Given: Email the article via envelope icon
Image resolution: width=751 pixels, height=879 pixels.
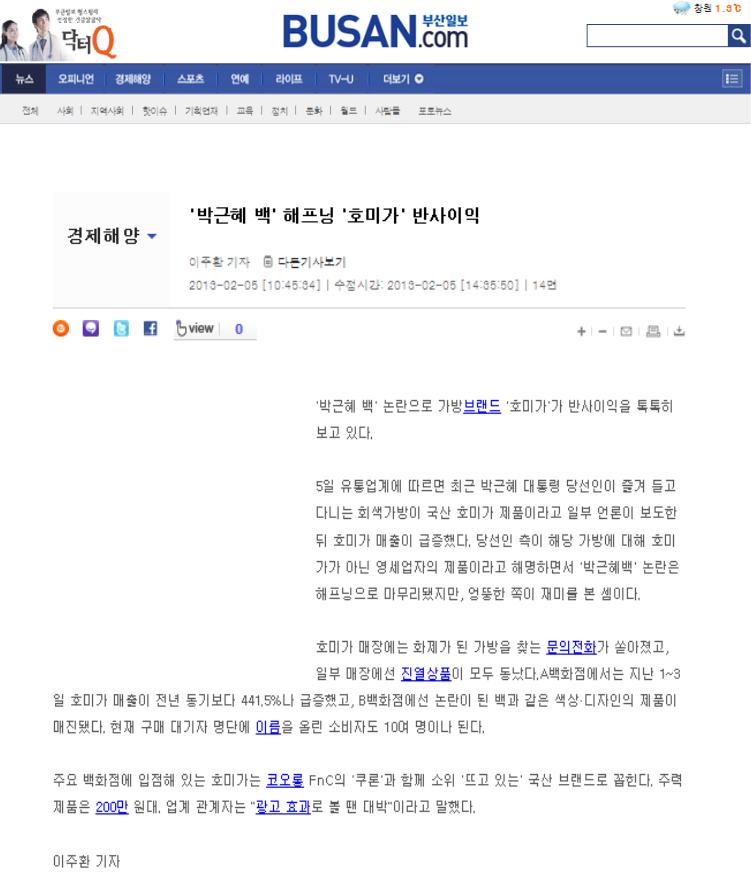Looking at the screenshot, I should (x=626, y=330).
